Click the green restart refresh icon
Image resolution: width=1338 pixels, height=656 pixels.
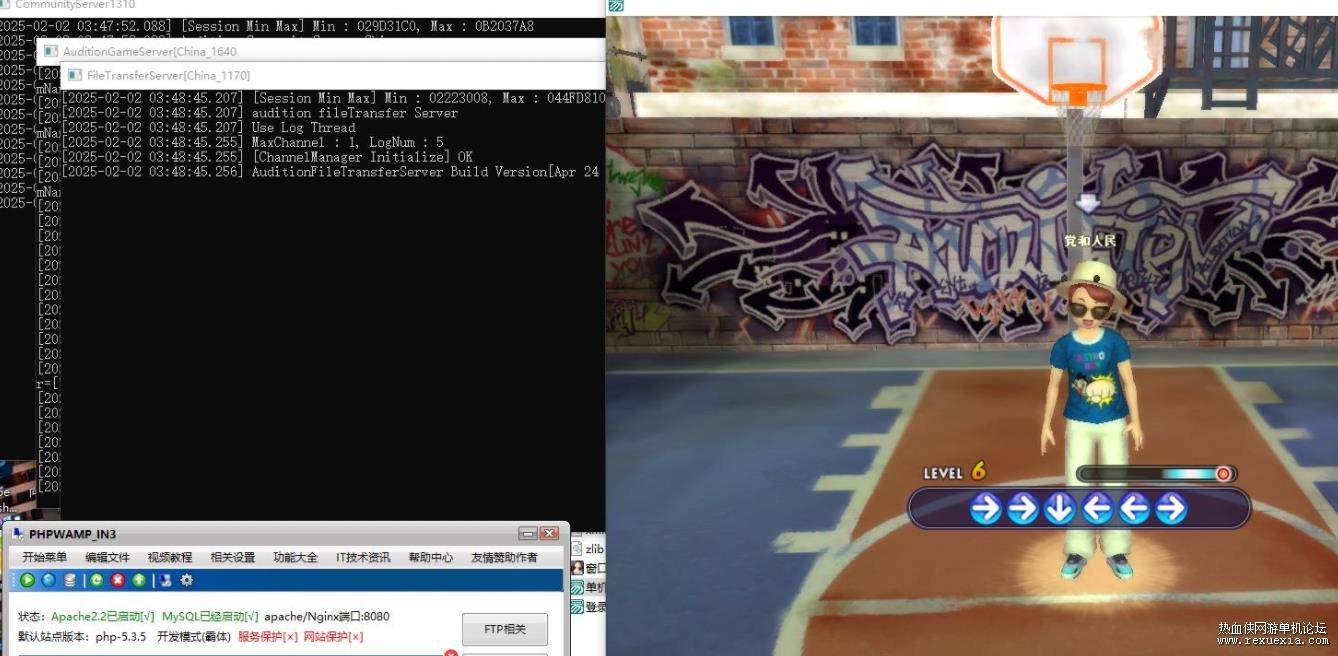pyautogui.click(x=96, y=580)
